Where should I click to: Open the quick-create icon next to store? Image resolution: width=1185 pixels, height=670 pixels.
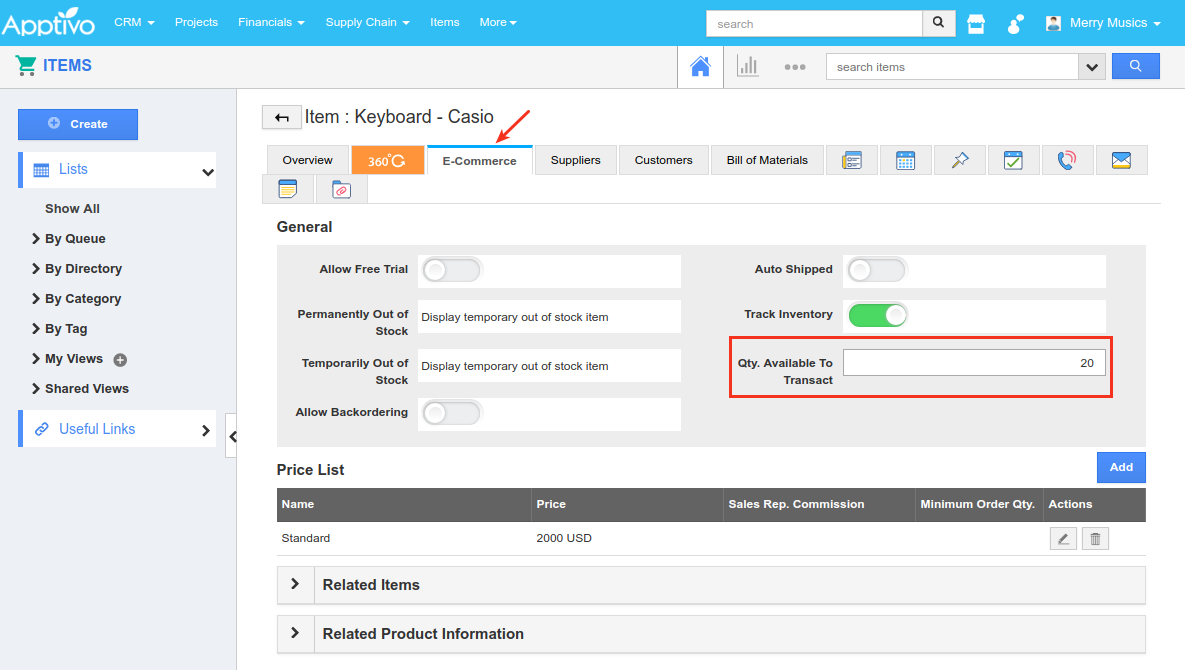(x=1015, y=23)
